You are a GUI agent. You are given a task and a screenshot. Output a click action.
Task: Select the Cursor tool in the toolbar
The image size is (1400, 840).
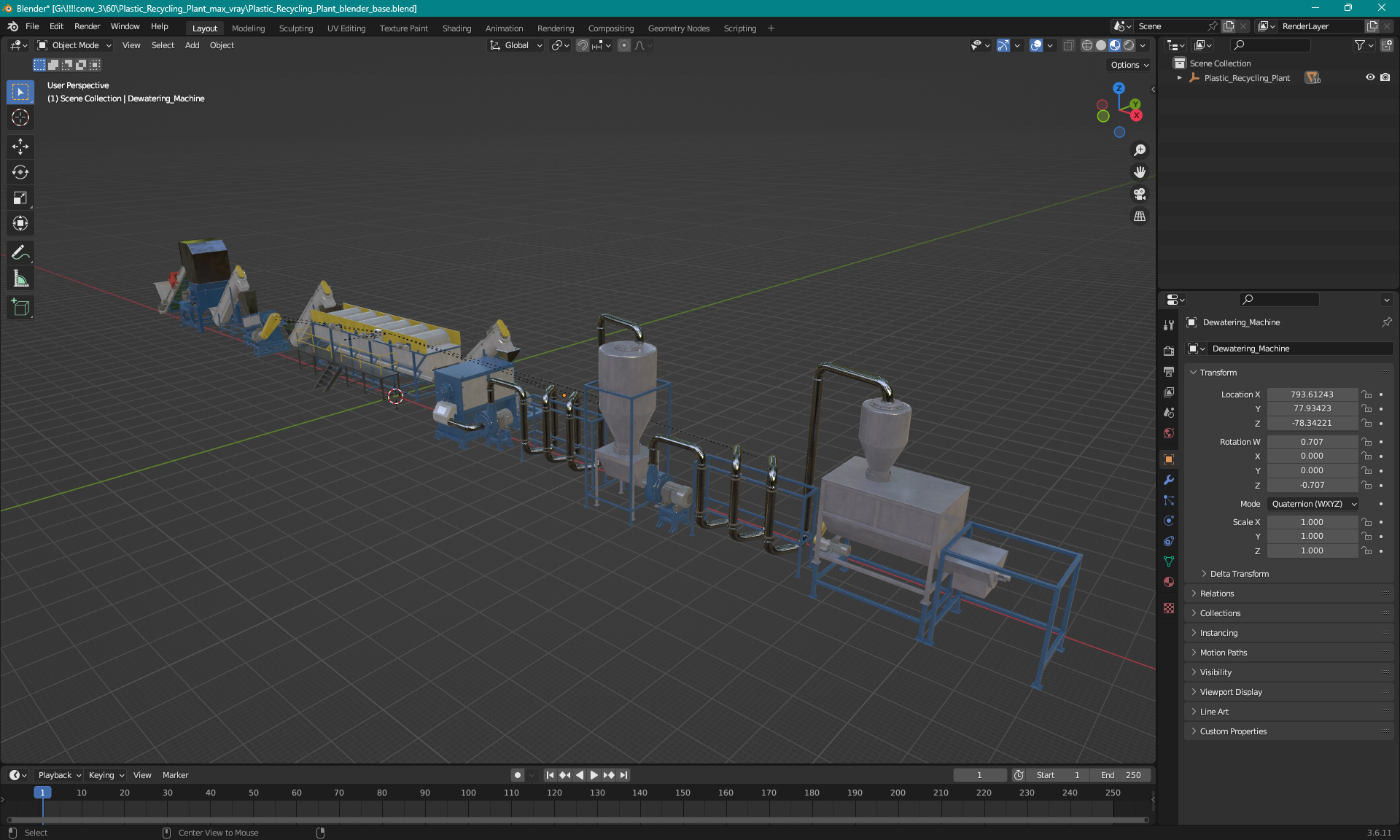pos(20,117)
